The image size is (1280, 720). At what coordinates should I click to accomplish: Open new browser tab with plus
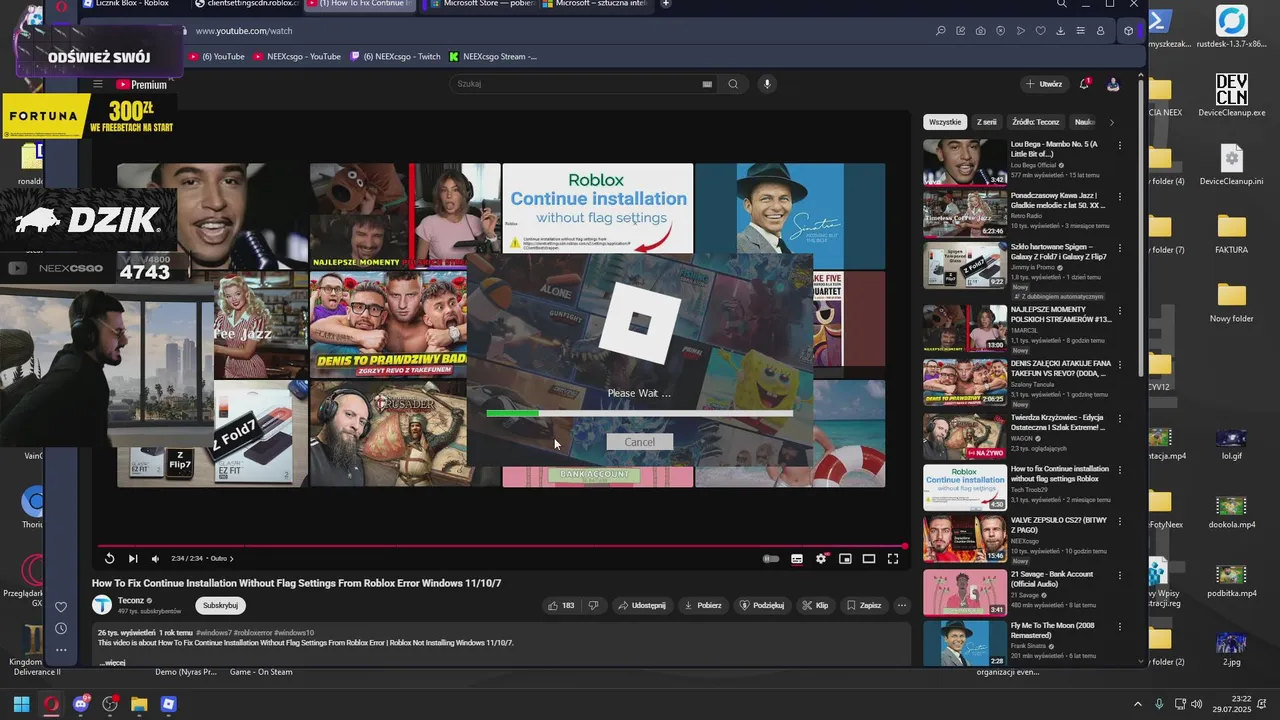(666, 4)
